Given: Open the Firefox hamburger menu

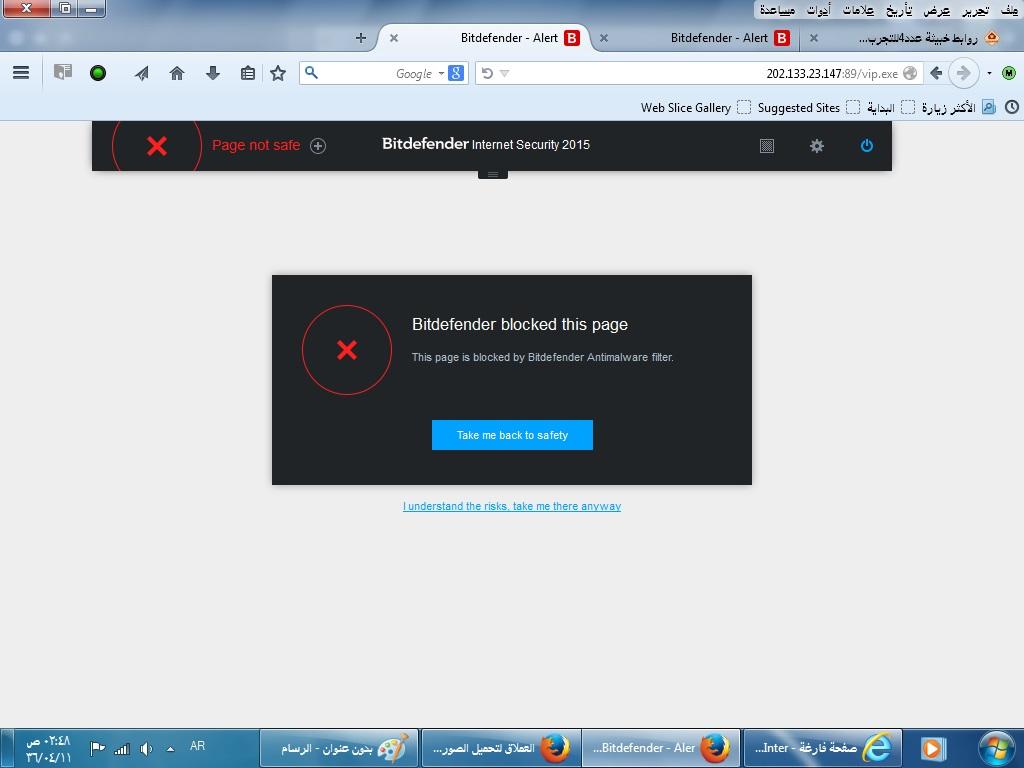Looking at the screenshot, I should 21,72.
